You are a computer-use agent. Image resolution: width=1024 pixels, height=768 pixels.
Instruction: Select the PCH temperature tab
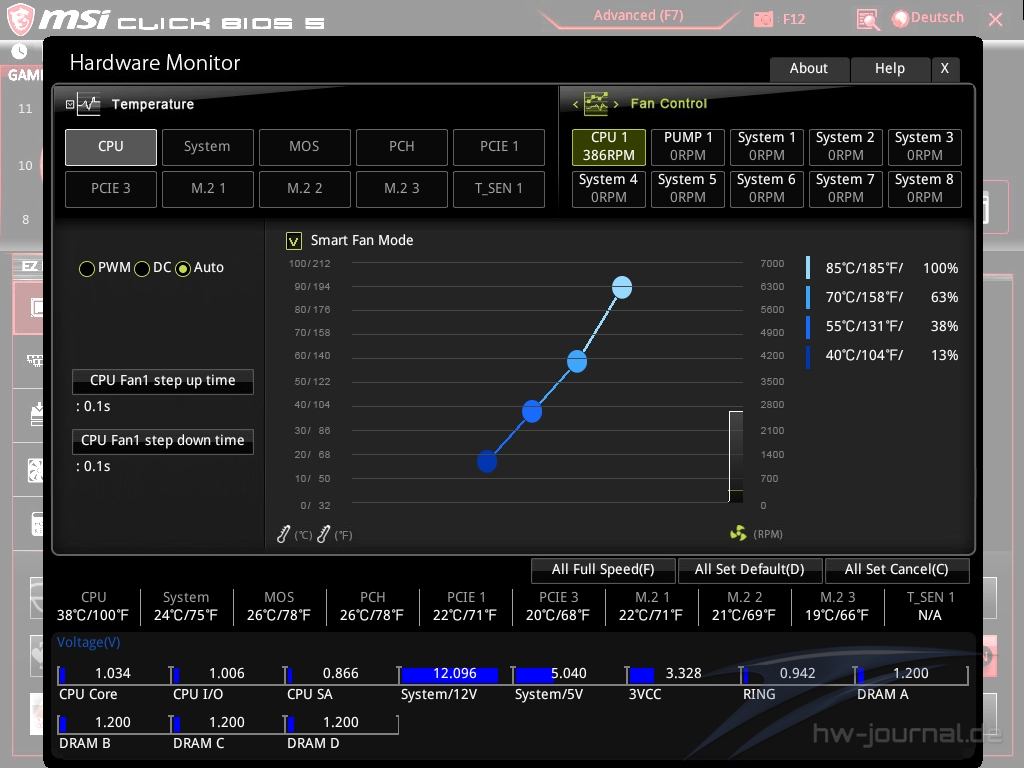click(x=402, y=147)
